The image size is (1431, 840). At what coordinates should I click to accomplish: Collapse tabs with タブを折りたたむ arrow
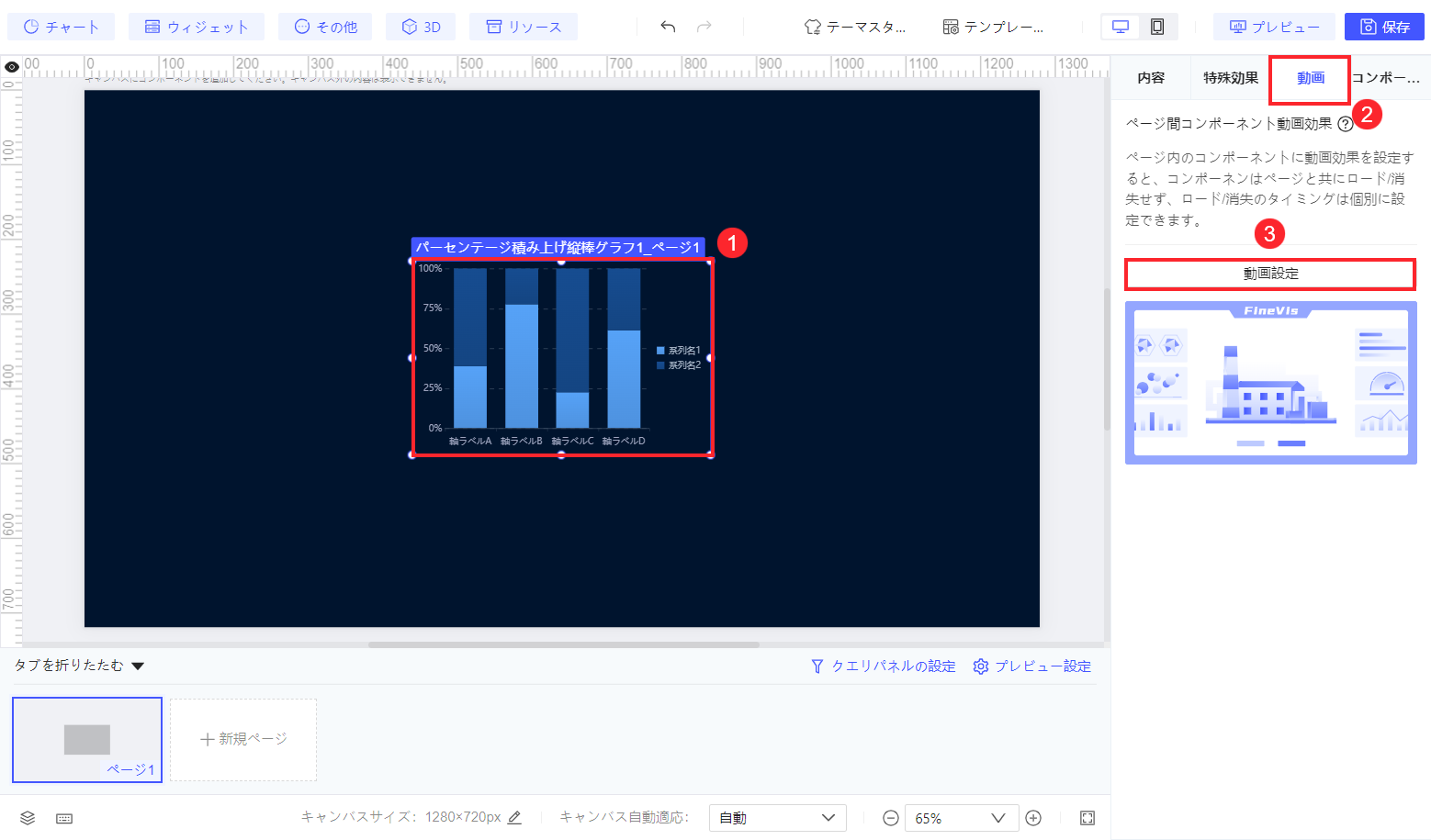click(138, 666)
